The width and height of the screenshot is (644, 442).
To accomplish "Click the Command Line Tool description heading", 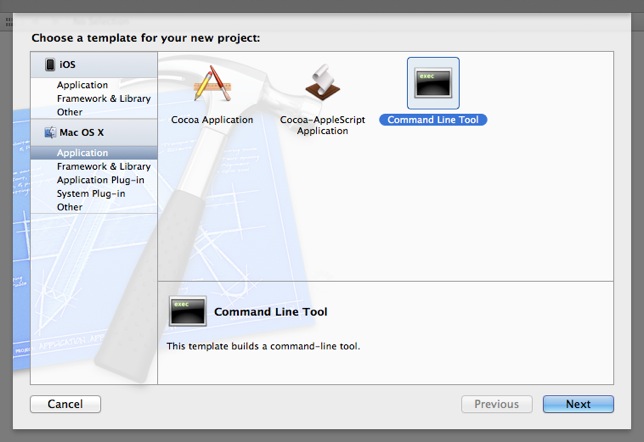I will 271,312.
